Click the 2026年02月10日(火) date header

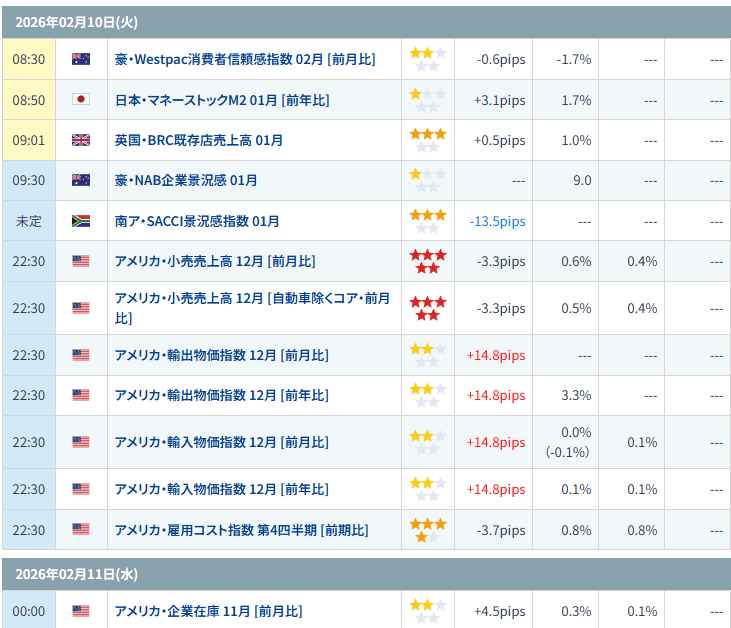click(x=63, y=21)
